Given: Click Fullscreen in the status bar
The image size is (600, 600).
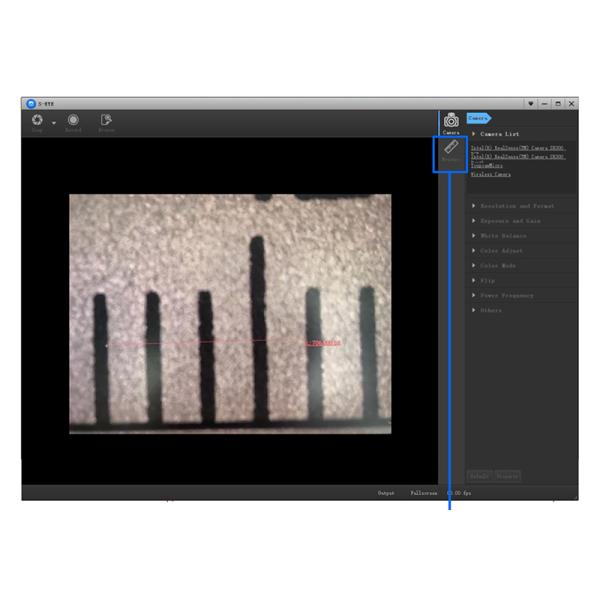Looking at the screenshot, I should coord(423,493).
